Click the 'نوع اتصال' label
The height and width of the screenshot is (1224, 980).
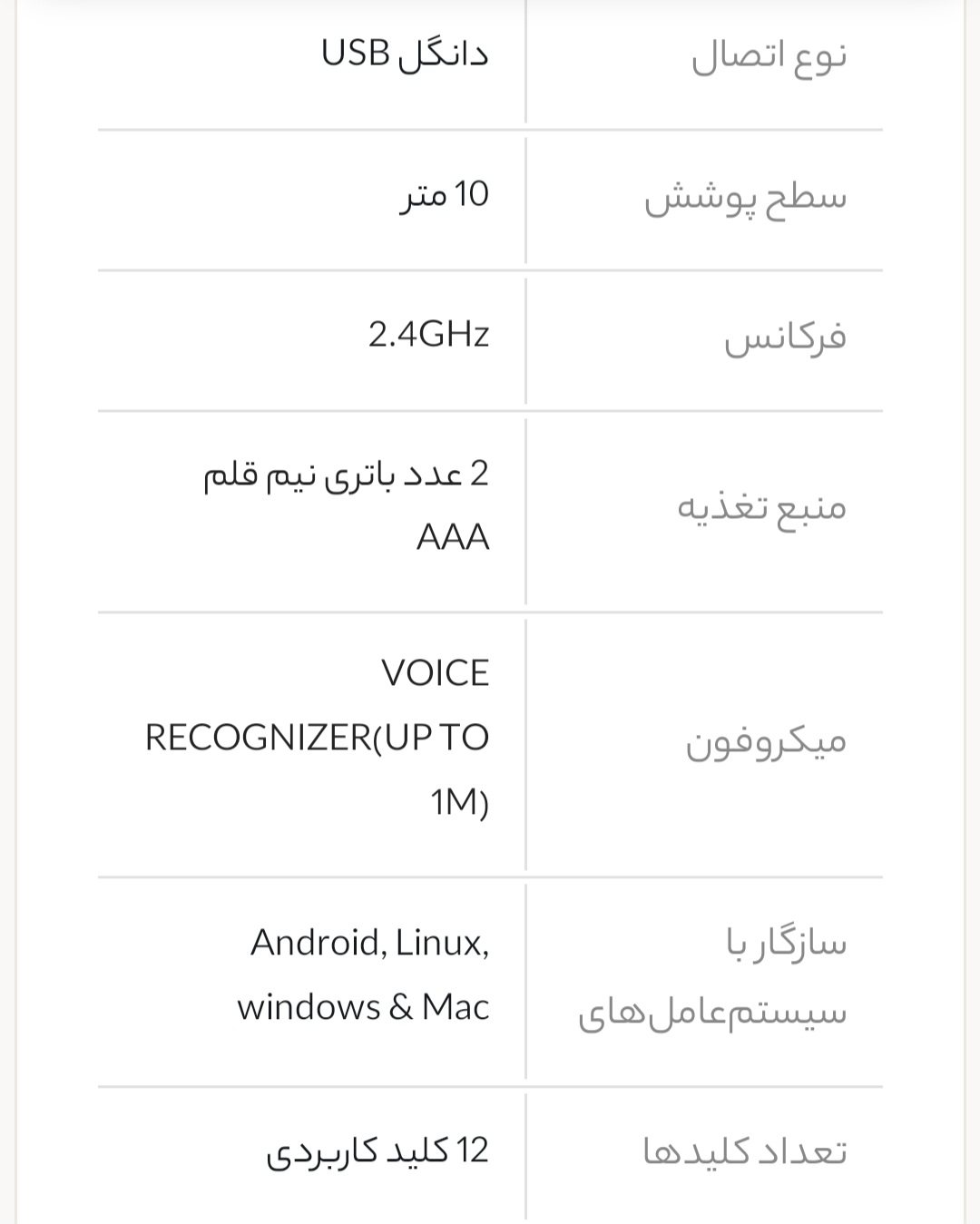769,56
